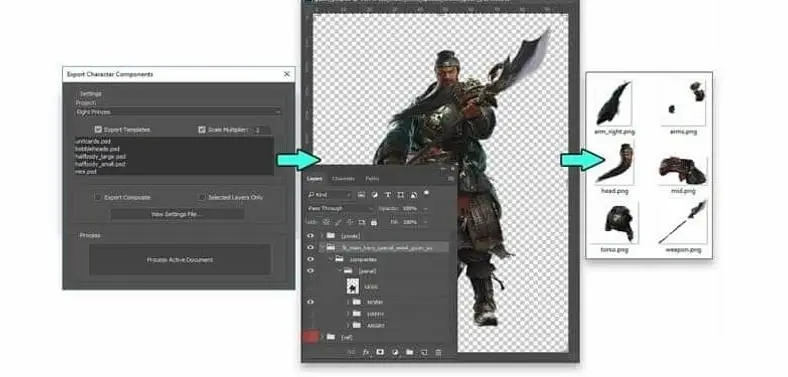Viewport: 788px width, 377px height.
Task: Select the weapon.png thumbnail
Action: (683, 222)
